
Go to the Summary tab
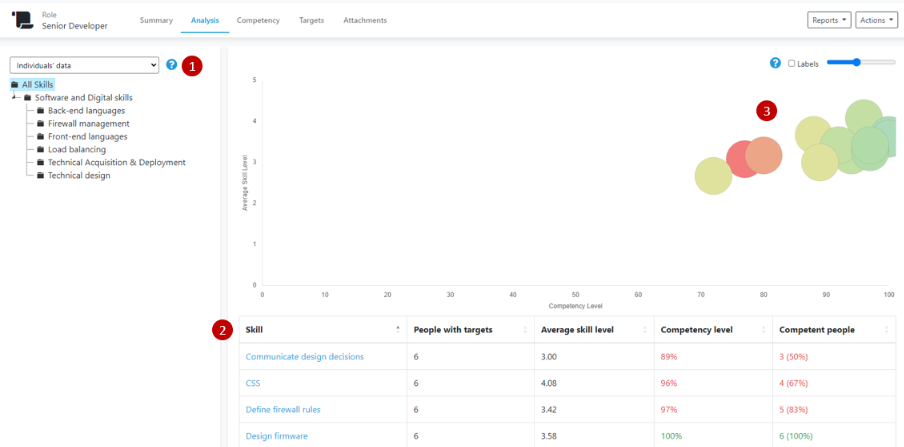[156, 20]
